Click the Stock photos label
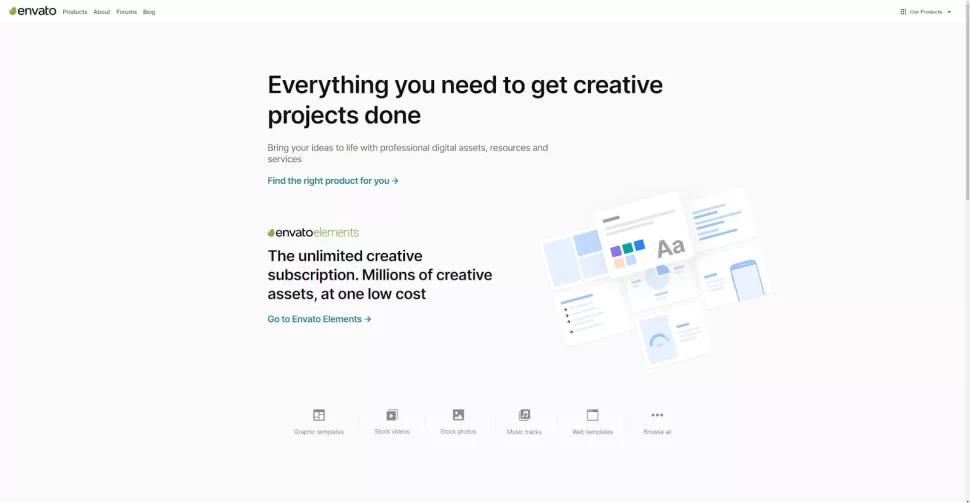This screenshot has width=970, height=503. coord(458,432)
